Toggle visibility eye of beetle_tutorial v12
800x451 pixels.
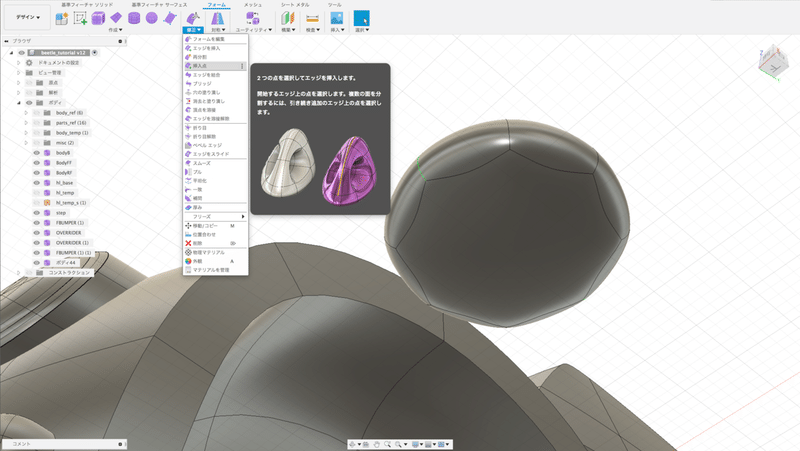tap(21, 53)
